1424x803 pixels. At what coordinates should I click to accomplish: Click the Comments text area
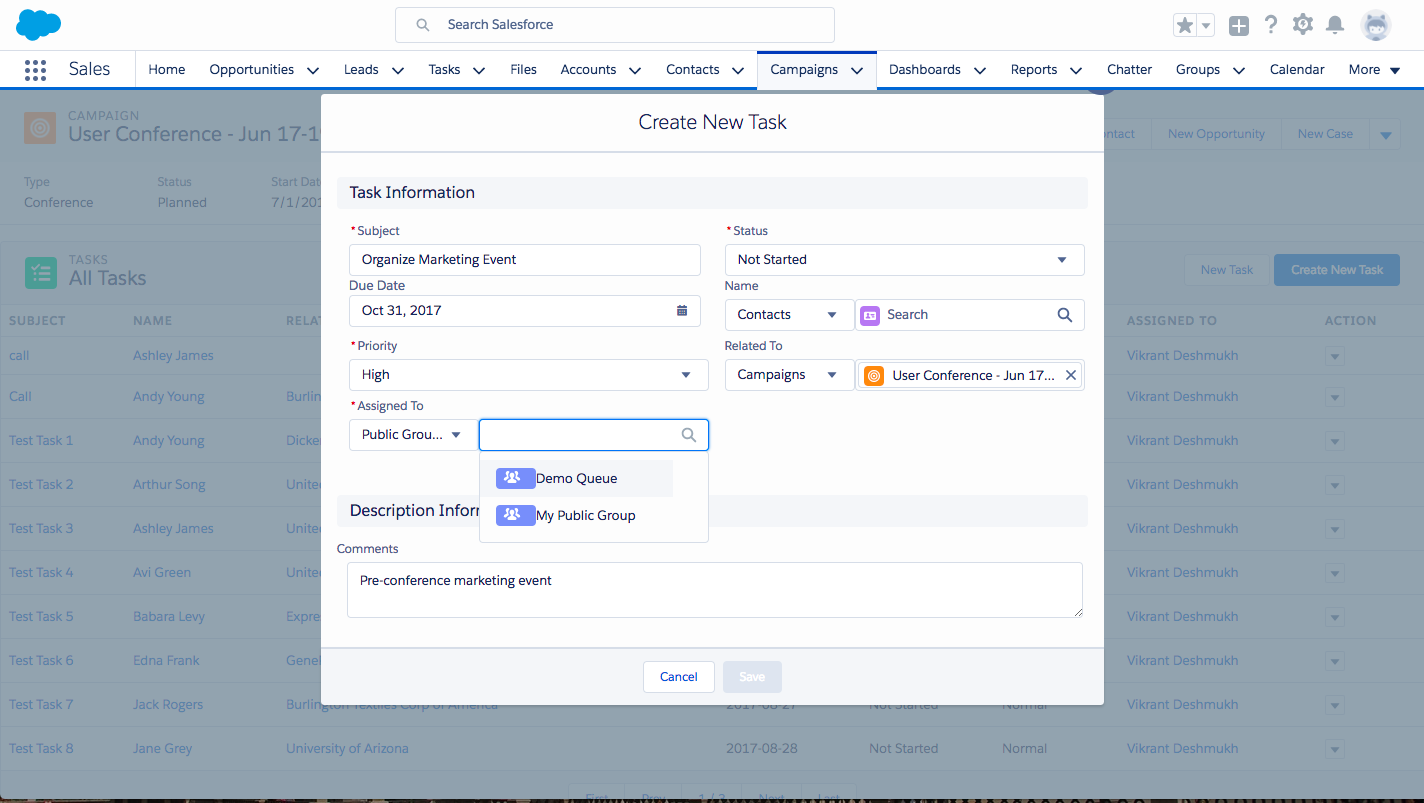click(714, 590)
